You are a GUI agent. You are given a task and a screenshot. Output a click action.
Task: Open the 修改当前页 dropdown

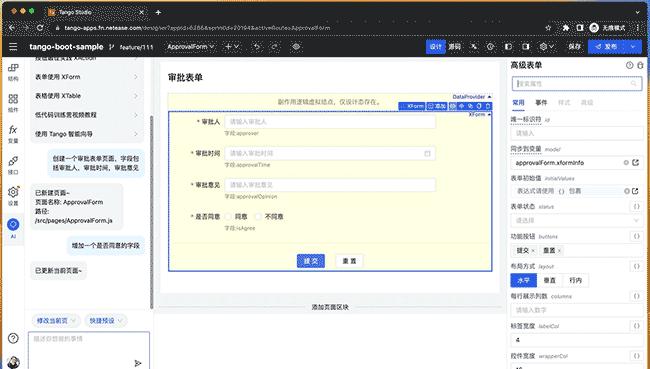point(56,320)
